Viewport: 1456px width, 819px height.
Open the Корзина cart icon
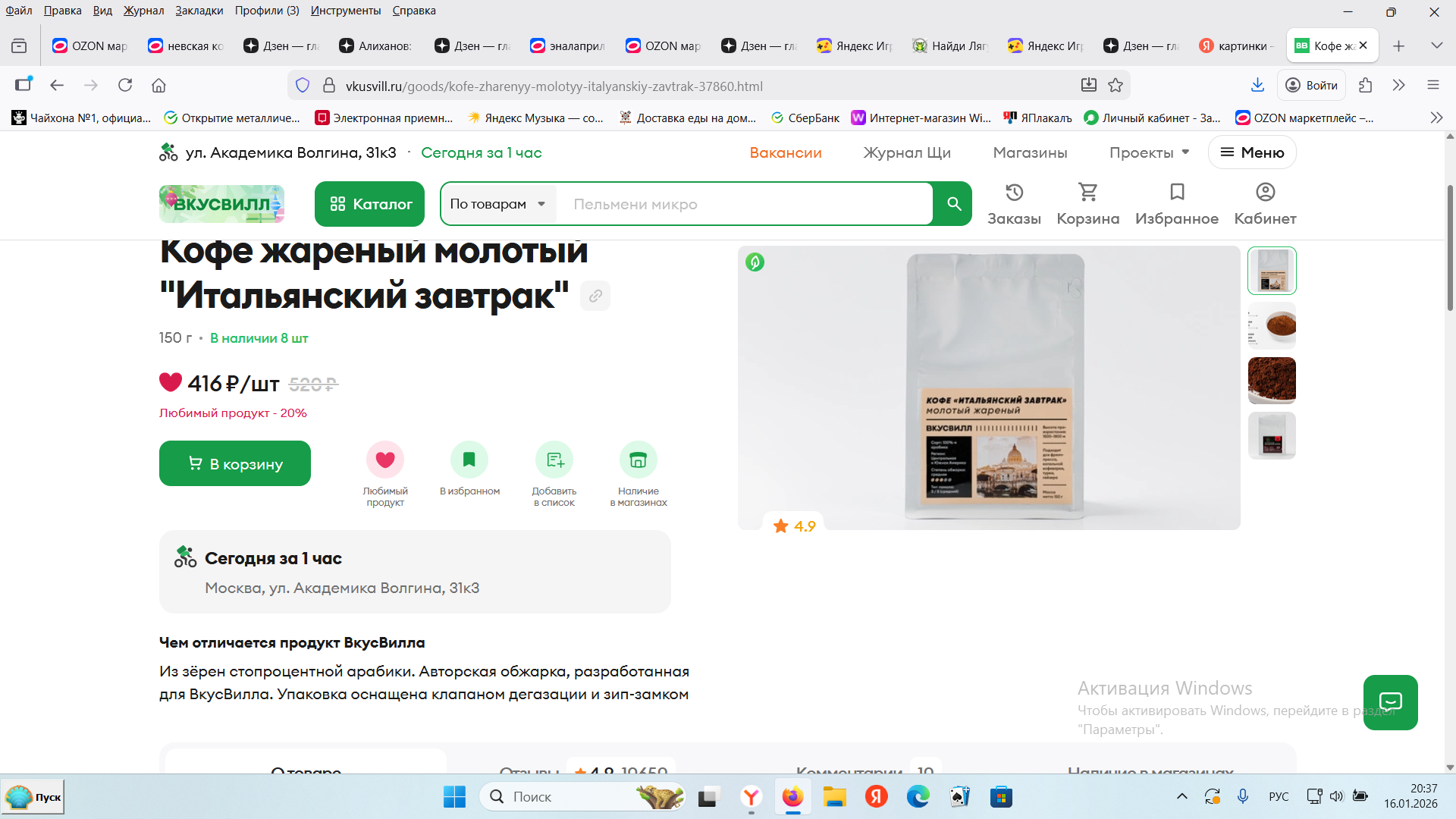1088,204
